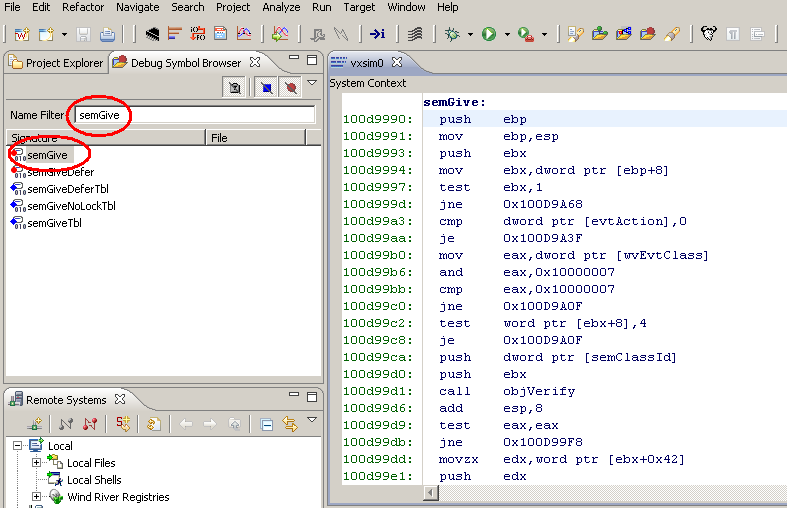Close the vxsim0 editor tab
787x508 pixels.
coord(397,62)
